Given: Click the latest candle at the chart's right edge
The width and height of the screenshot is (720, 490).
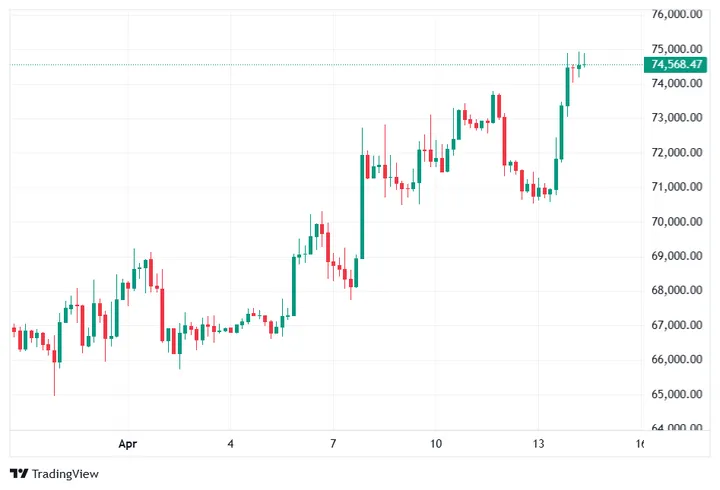Looking at the screenshot, I should click(582, 65).
